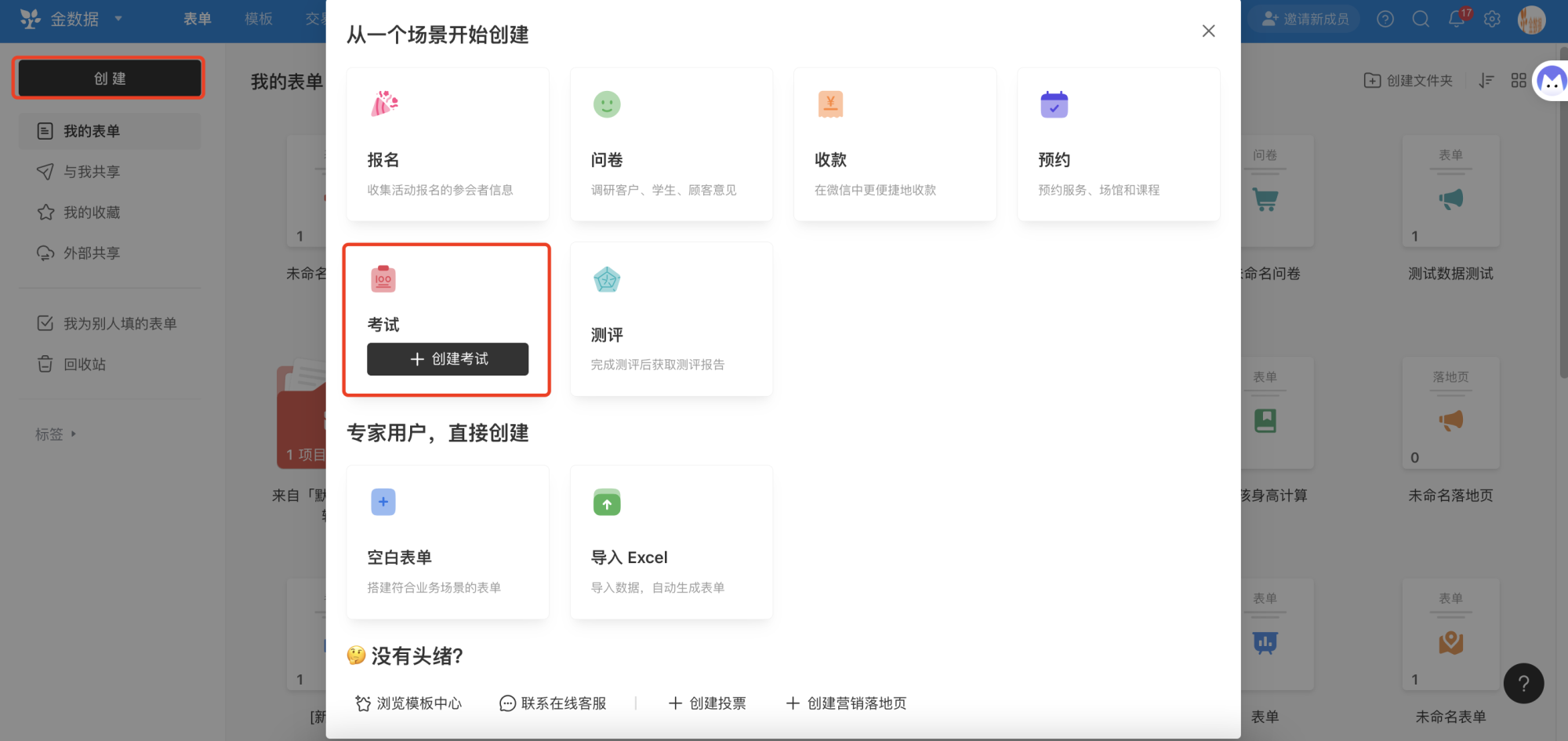
Task: Click the 与我共享 paper plane icon
Action: [45, 172]
